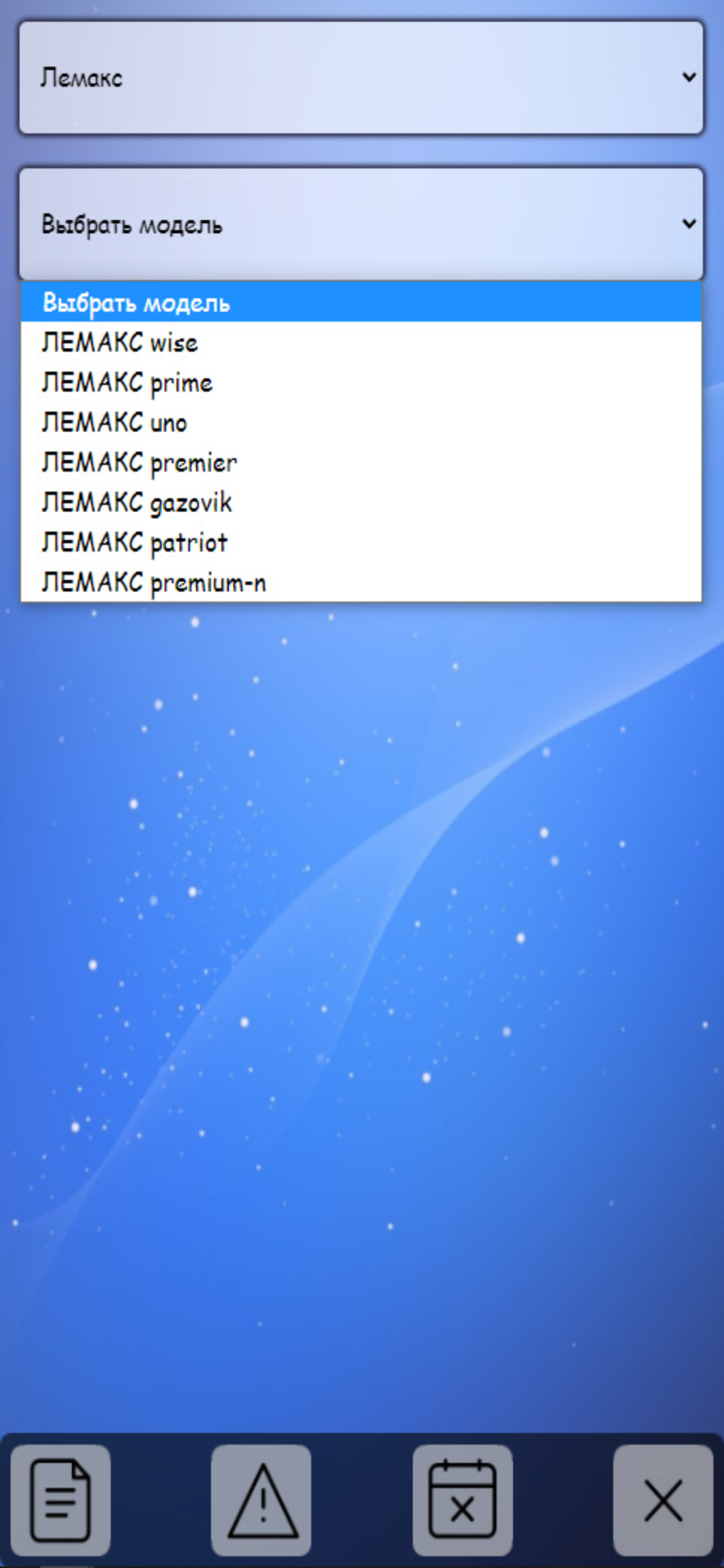Select highlighted Выбрать модель list entry
This screenshot has width=724, height=1568.
pyautogui.click(x=361, y=303)
